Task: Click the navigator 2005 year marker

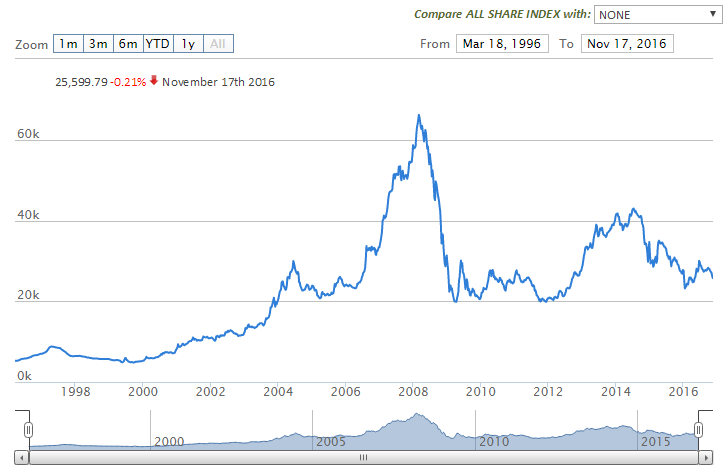Action: point(331,441)
